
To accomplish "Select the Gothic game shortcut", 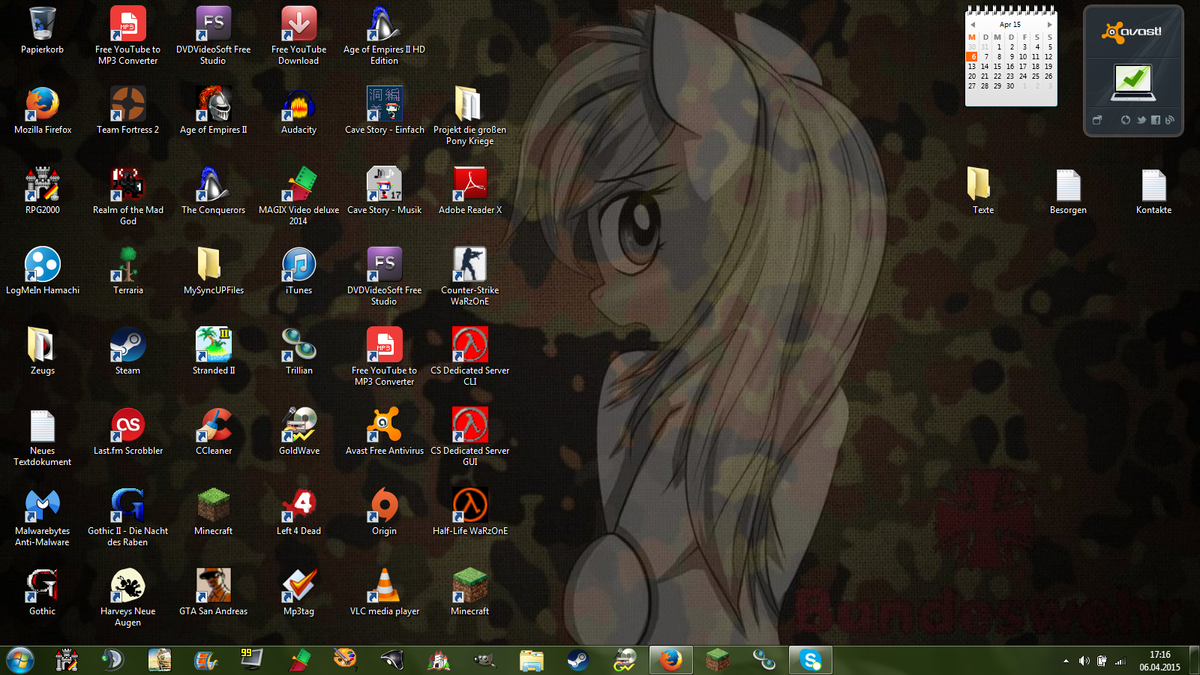I will (x=42, y=592).
